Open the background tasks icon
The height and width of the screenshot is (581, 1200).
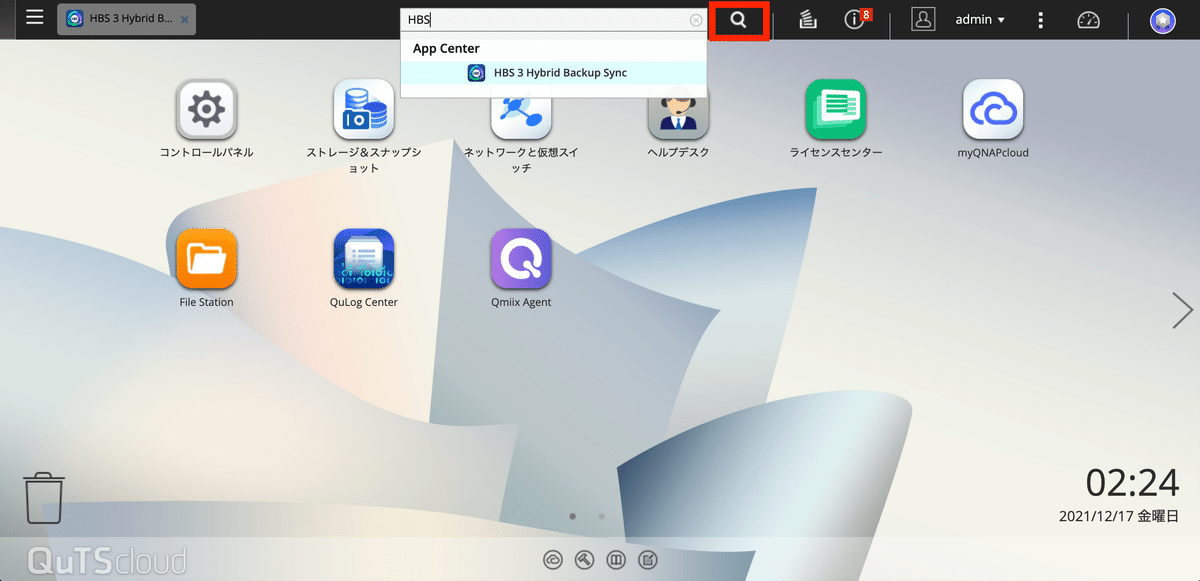pos(808,19)
